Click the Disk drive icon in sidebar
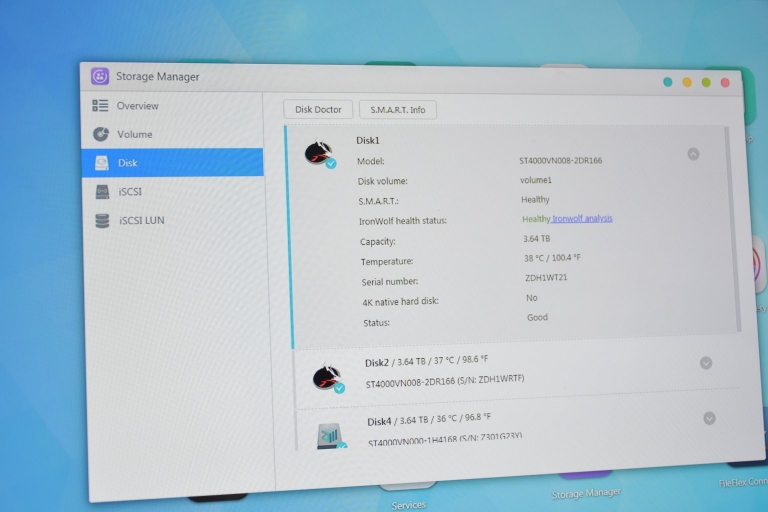 tap(102, 163)
